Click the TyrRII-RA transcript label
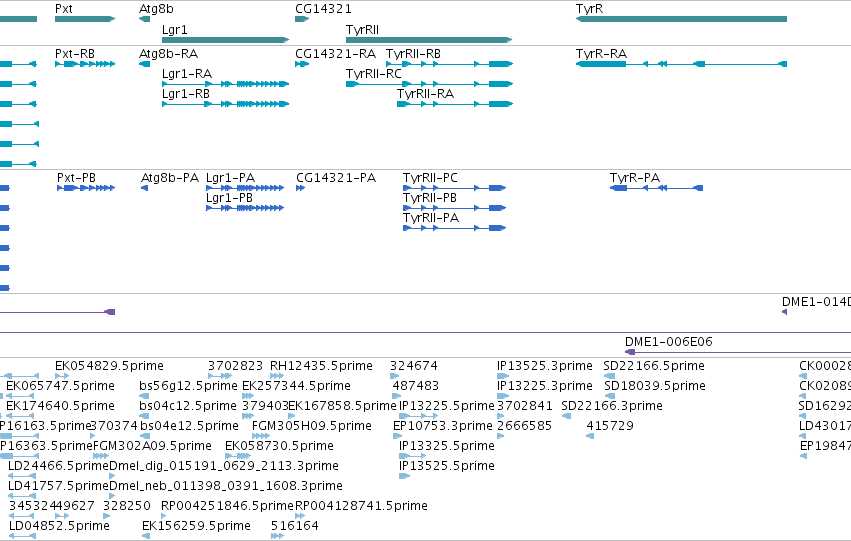The width and height of the screenshot is (851, 541). [425, 94]
